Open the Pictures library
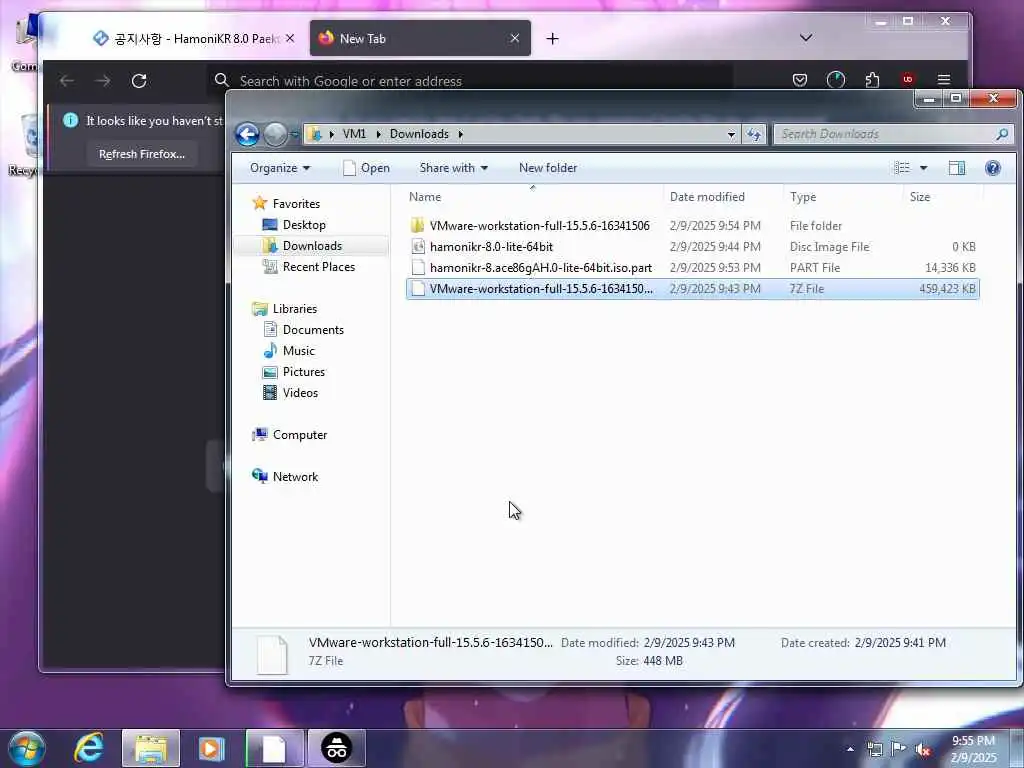The width and height of the screenshot is (1024, 768). (x=304, y=372)
